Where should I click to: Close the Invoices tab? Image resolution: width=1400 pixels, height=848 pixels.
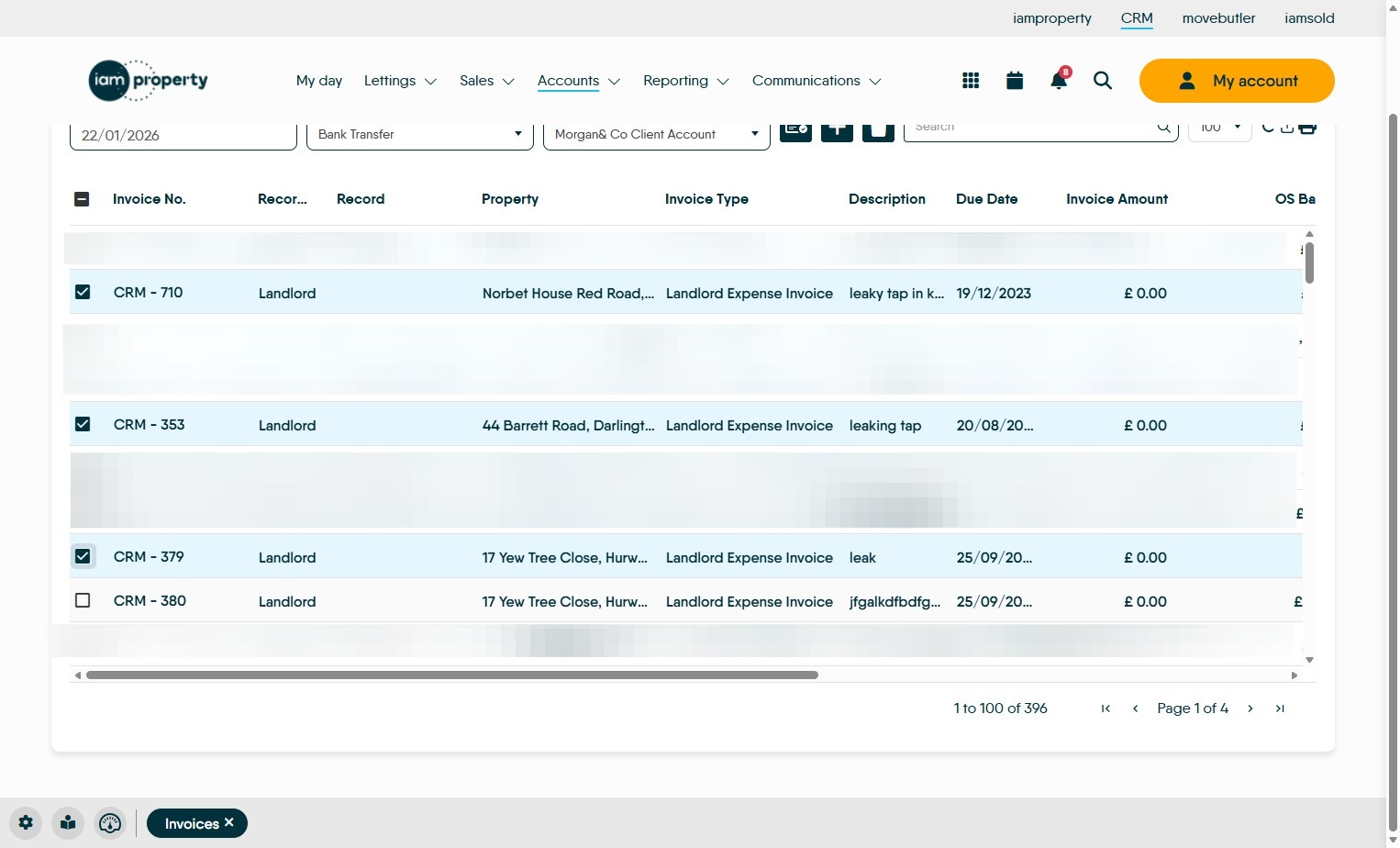[229, 822]
